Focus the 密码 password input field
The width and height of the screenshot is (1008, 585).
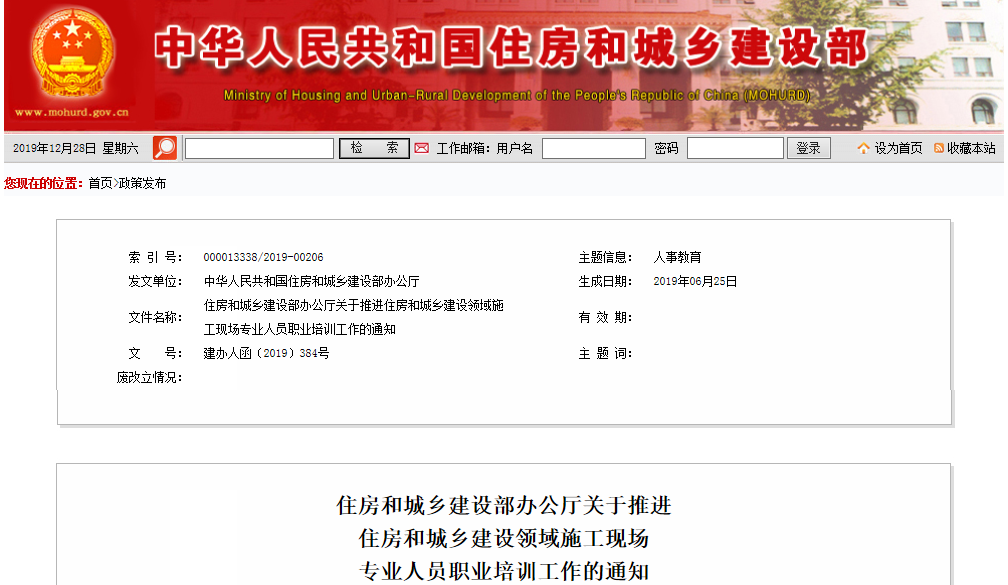click(735, 148)
